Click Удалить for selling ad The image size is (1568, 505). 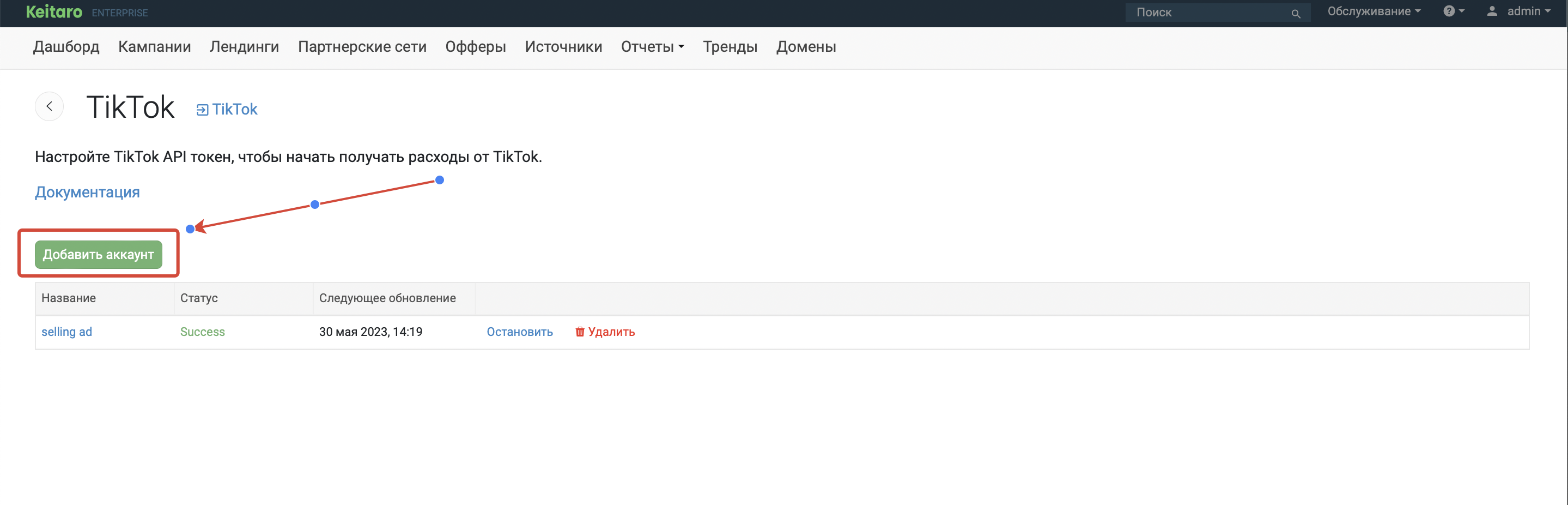[x=611, y=332]
